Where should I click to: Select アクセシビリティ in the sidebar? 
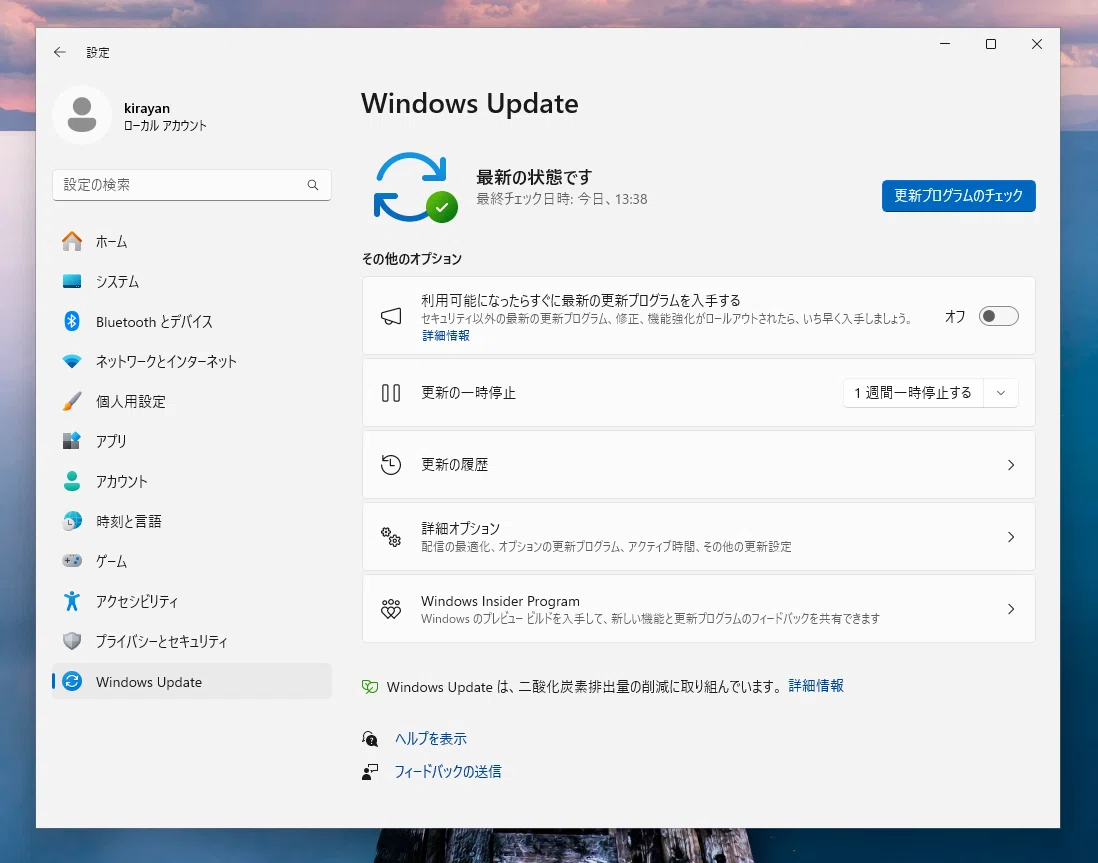point(192,601)
